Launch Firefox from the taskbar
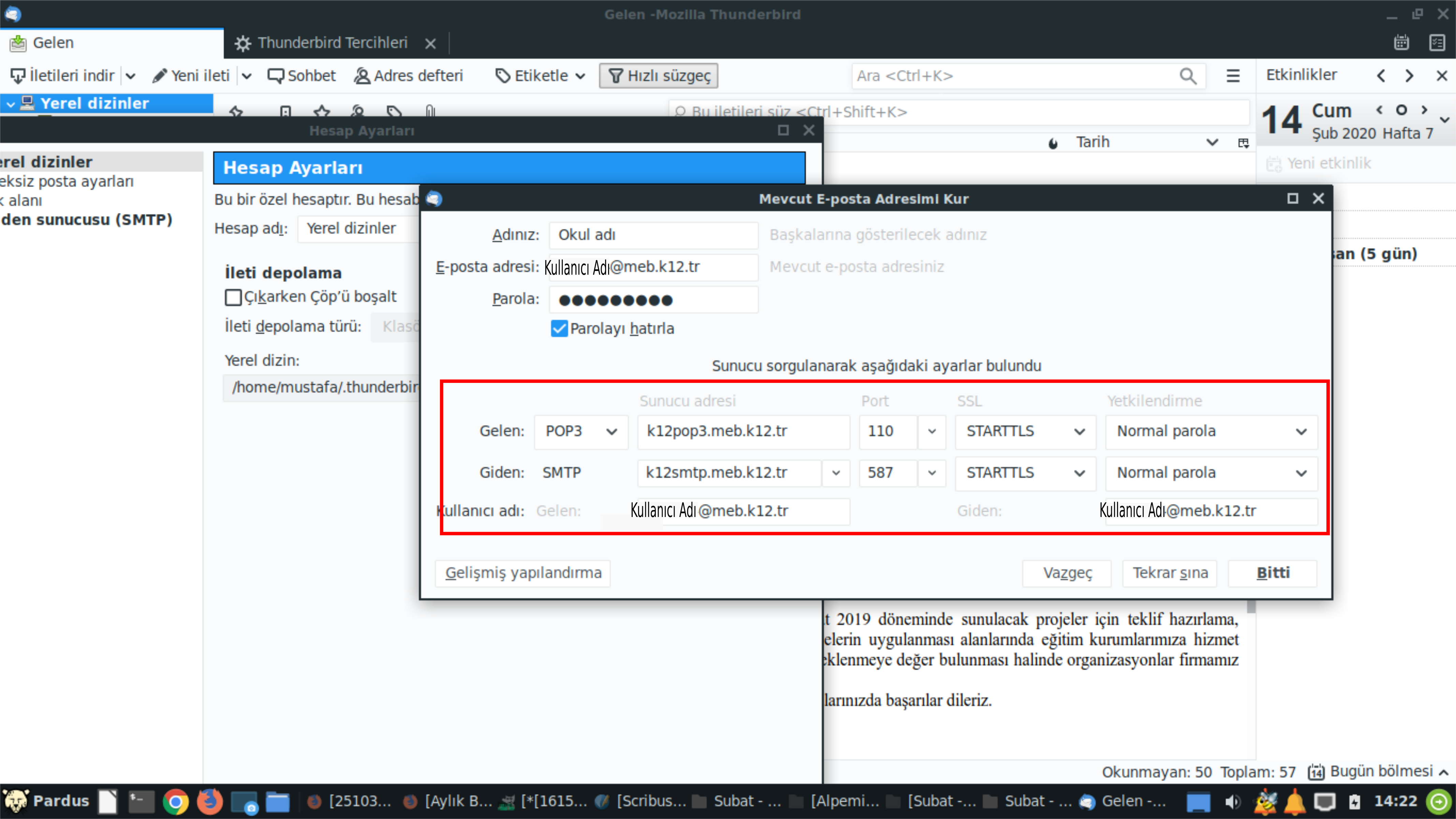The image size is (1456, 819). (x=210, y=801)
